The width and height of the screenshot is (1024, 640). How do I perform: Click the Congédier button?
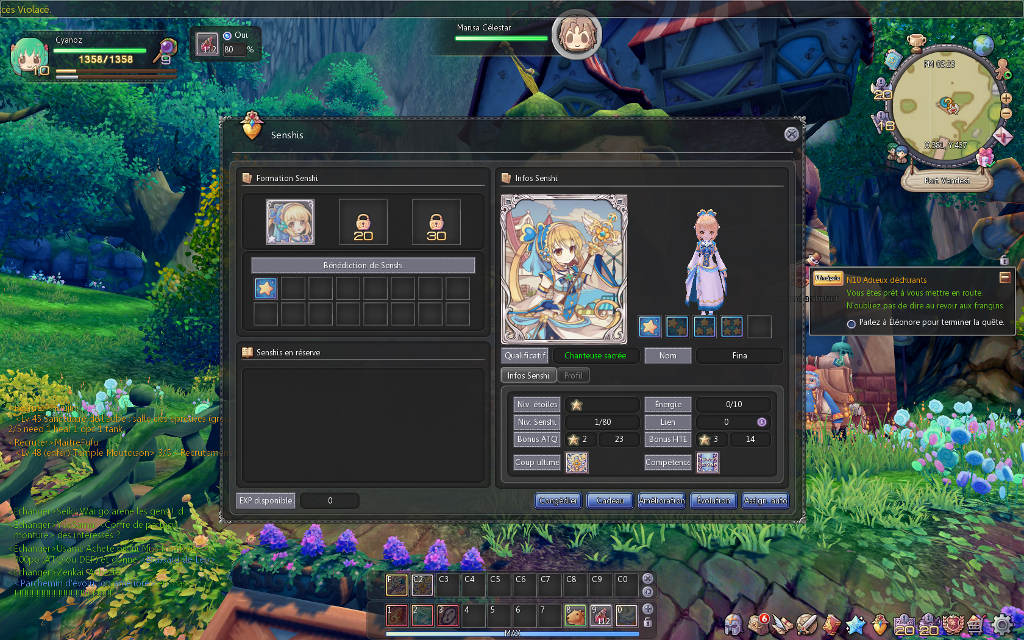558,500
